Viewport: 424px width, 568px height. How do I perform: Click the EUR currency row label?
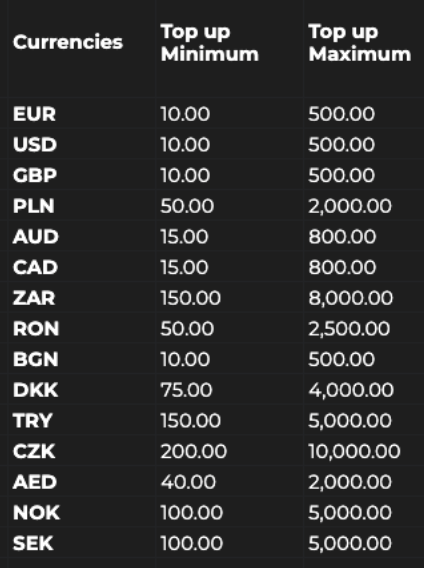34,114
